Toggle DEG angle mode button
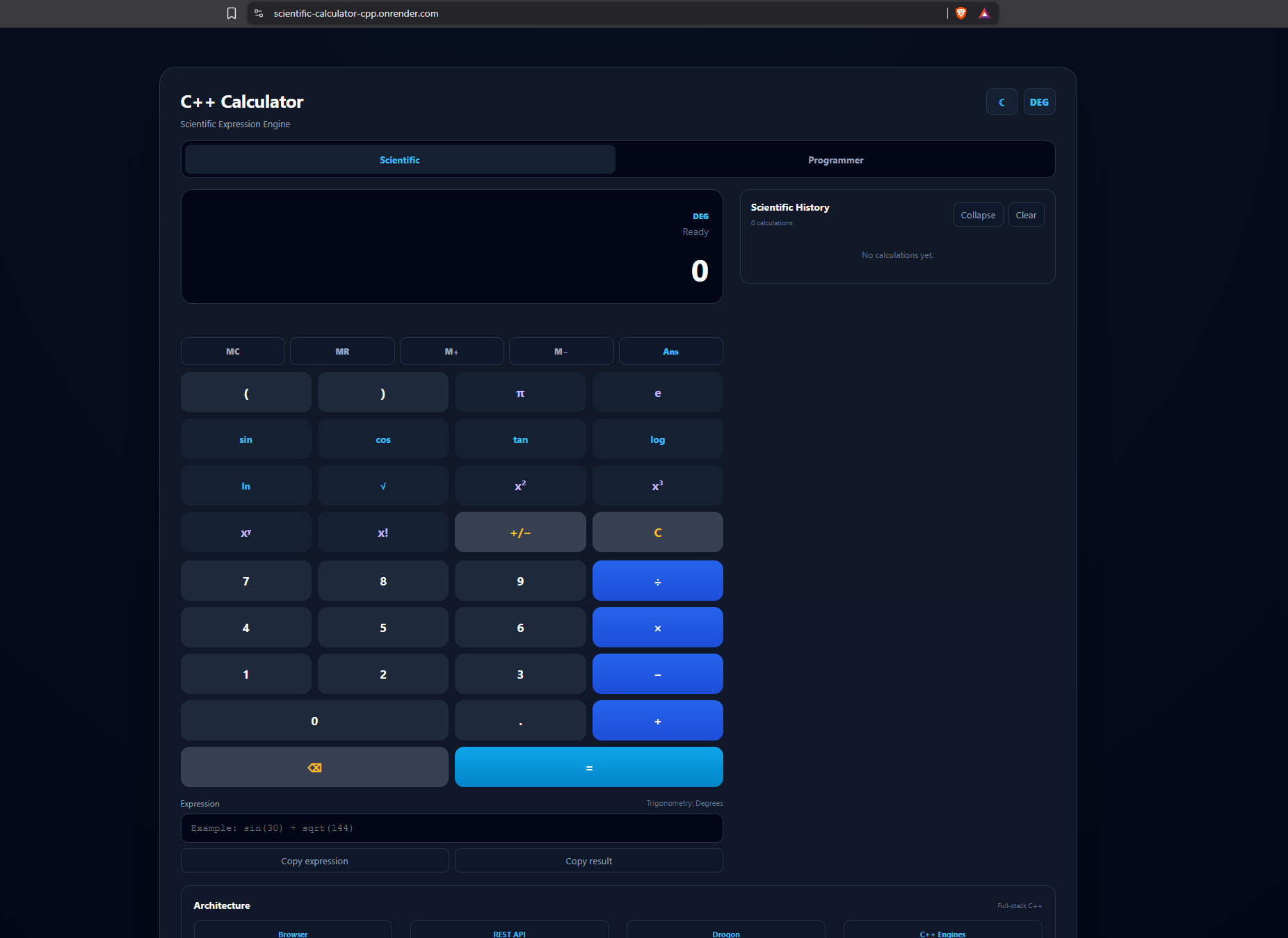The height and width of the screenshot is (938, 1288). pos(1039,102)
